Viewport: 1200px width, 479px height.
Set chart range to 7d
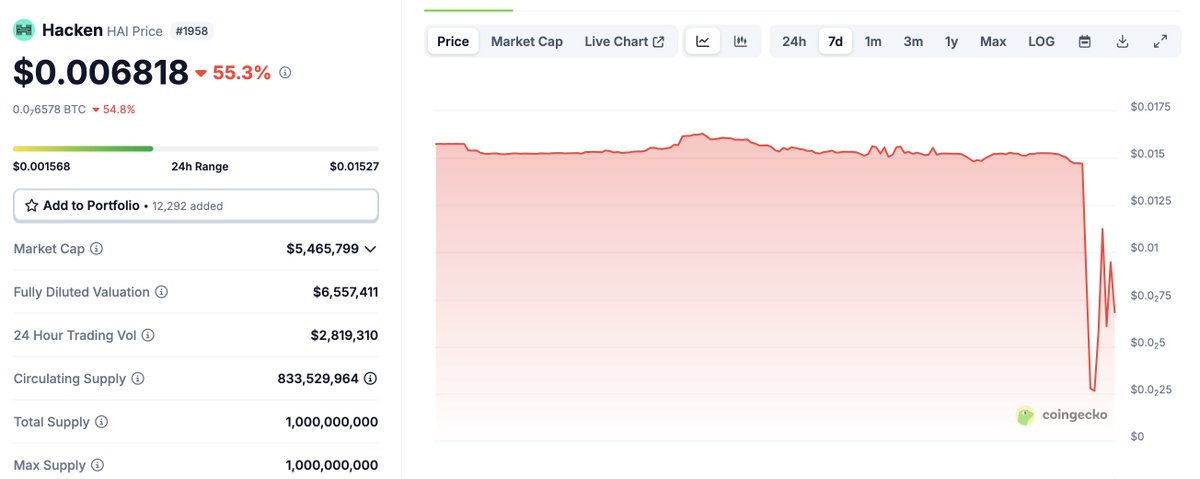tap(836, 41)
